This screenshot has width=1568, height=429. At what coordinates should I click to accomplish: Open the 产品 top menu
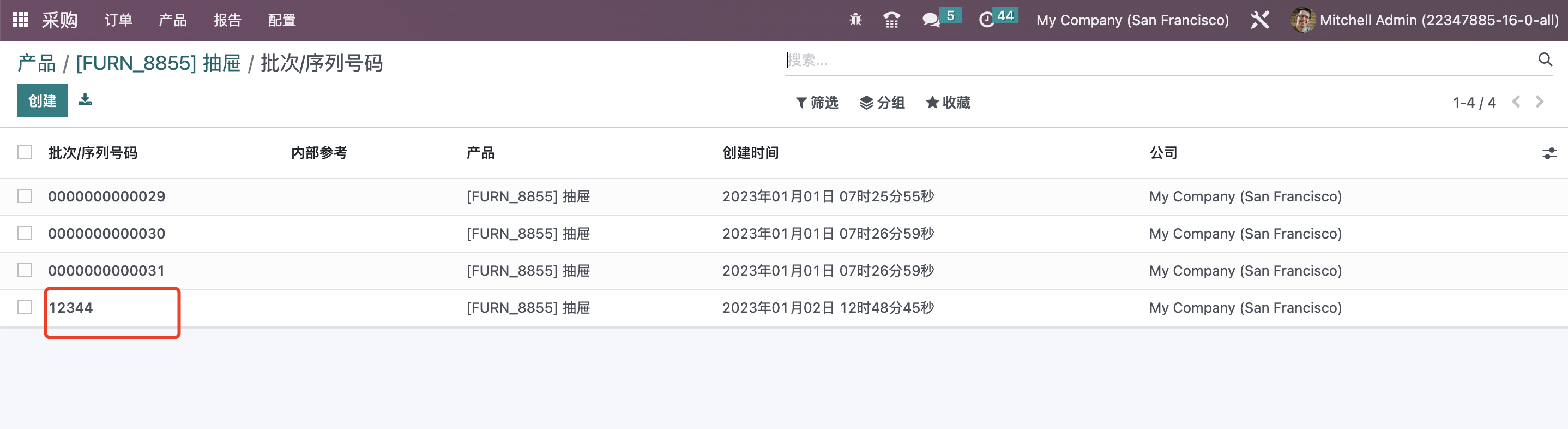(173, 20)
